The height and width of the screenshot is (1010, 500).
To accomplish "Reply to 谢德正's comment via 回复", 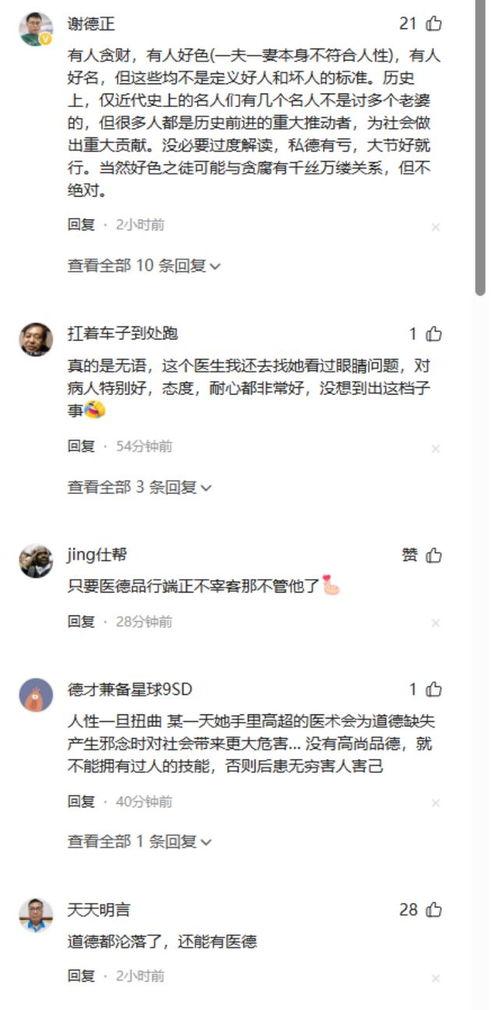I will (x=81, y=225).
